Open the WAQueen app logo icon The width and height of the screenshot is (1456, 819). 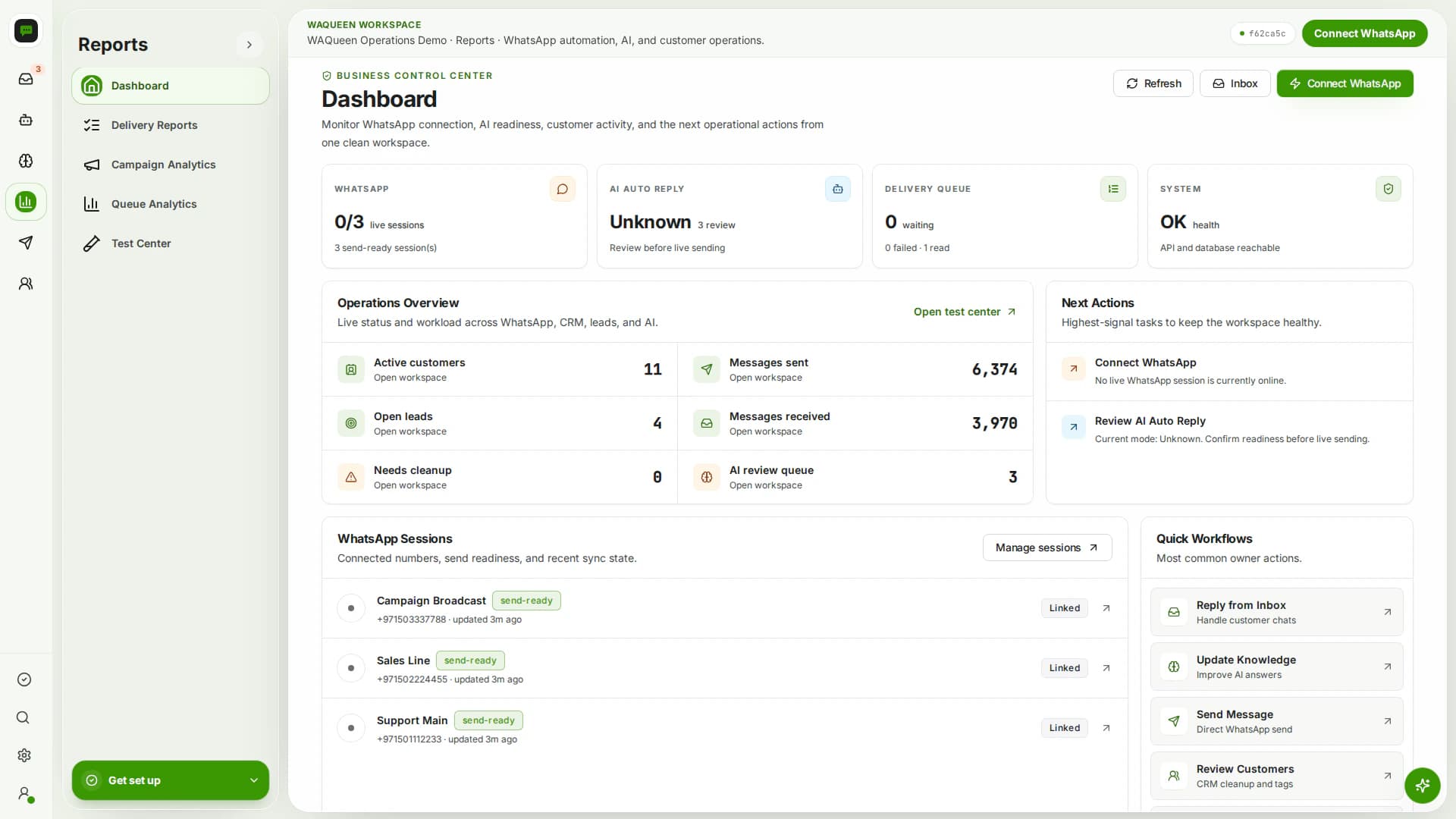(x=26, y=30)
